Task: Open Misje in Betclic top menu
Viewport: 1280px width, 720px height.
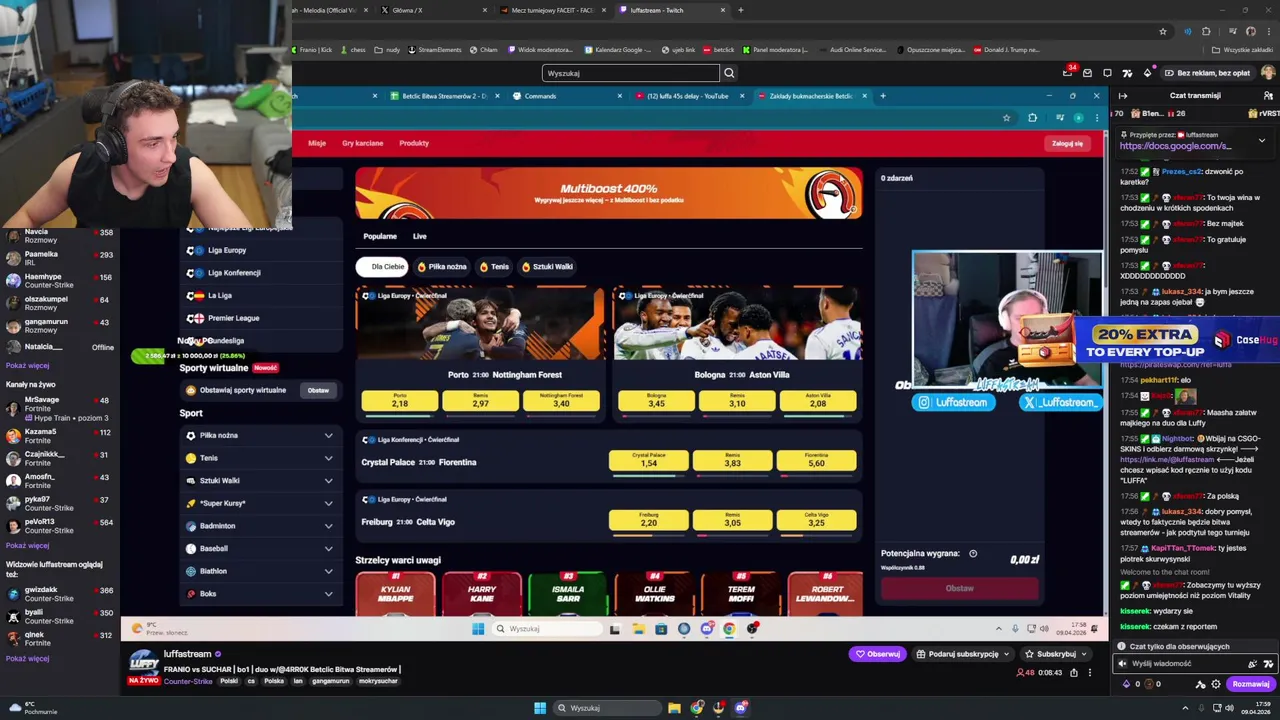Action: click(x=317, y=143)
